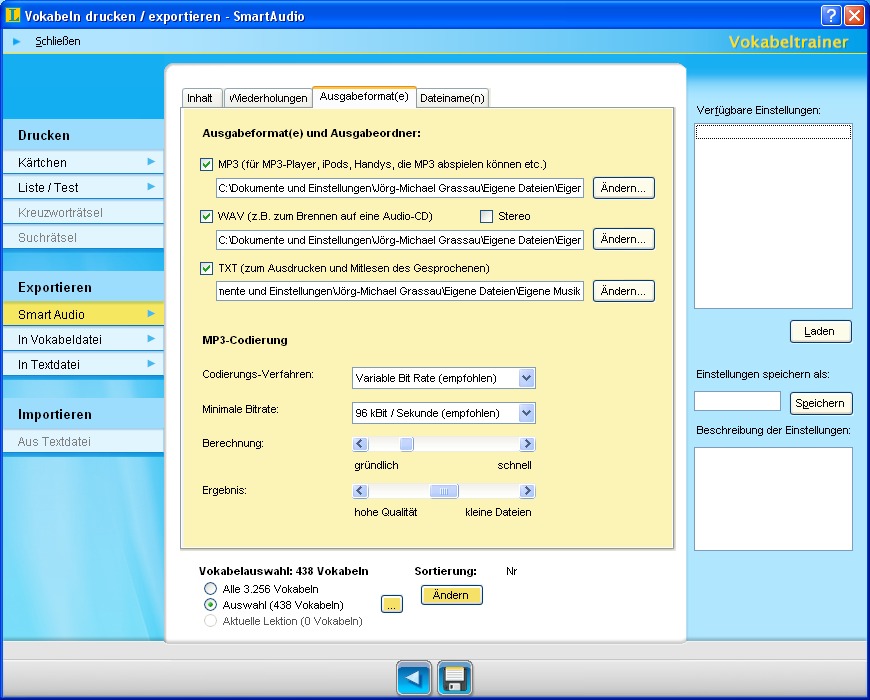Click the arrow next to In Vokabeldatei
The image size is (870, 700).
point(151,338)
